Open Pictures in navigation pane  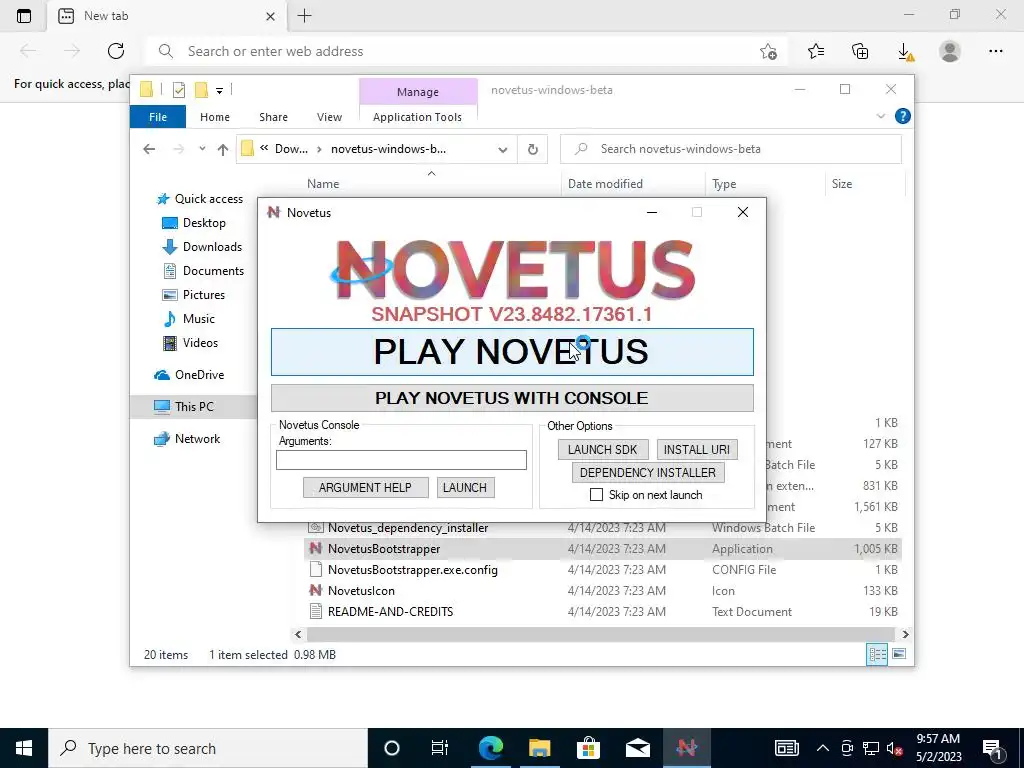point(194,295)
